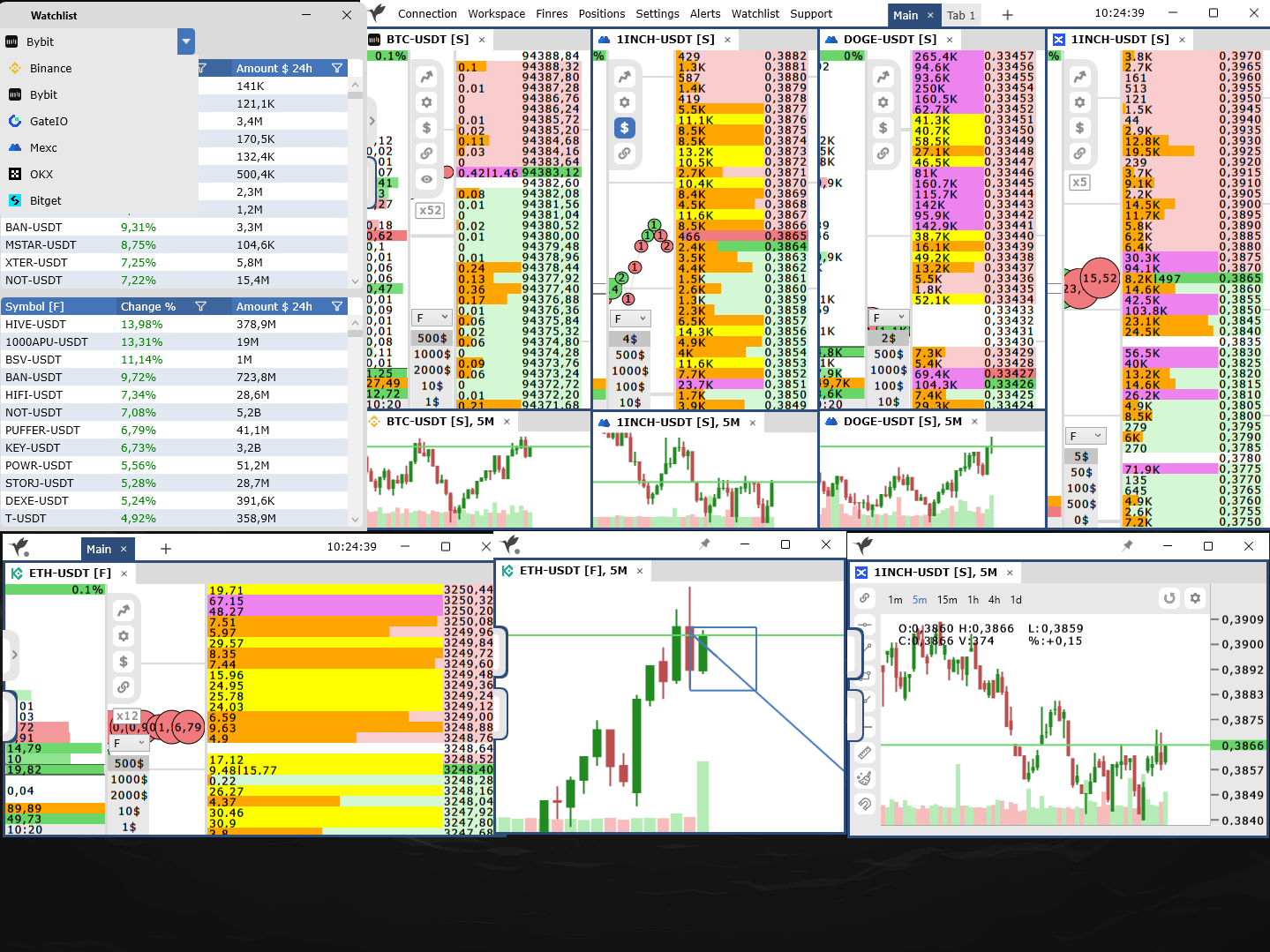
Task: Select ruler measure tool on 1INCH chart
Action: [x=865, y=753]
